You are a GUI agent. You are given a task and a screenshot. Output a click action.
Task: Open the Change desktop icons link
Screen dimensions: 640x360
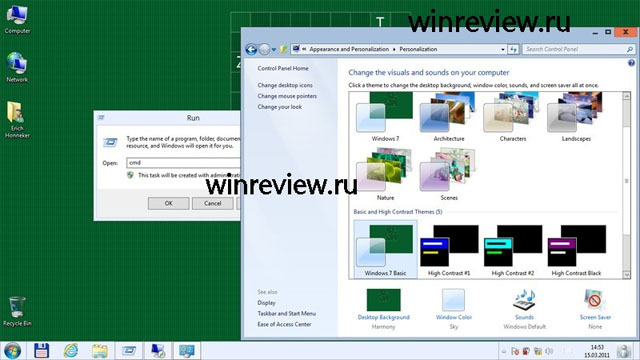285,85
